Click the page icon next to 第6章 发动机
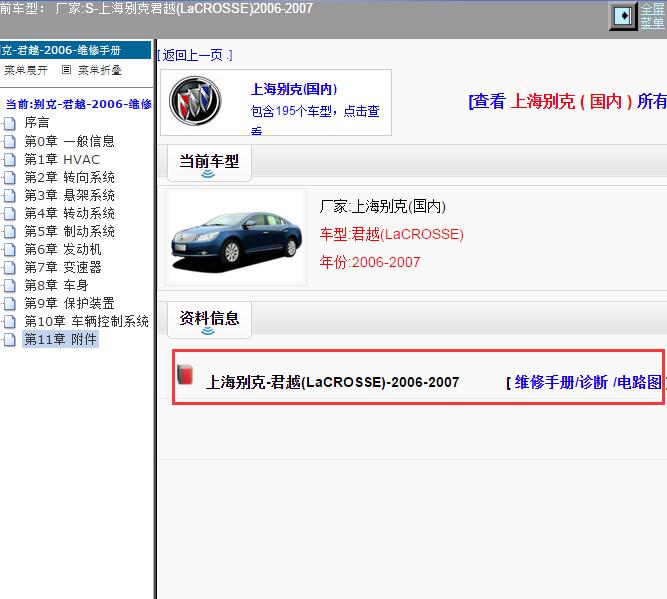The image size is (667, 599). pos(9,250)
